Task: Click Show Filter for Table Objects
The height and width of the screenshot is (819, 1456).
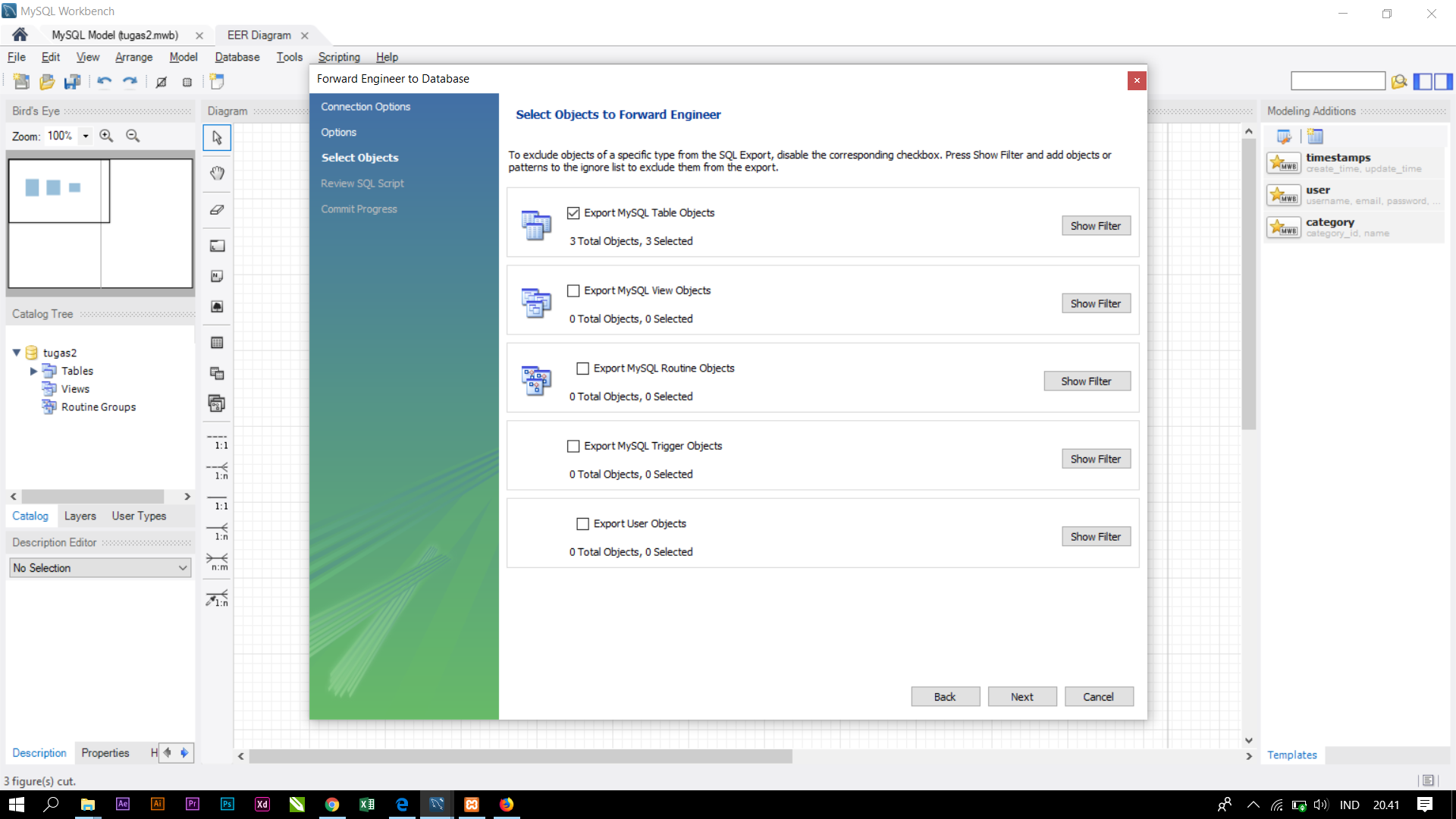Action: [1095, 226]
